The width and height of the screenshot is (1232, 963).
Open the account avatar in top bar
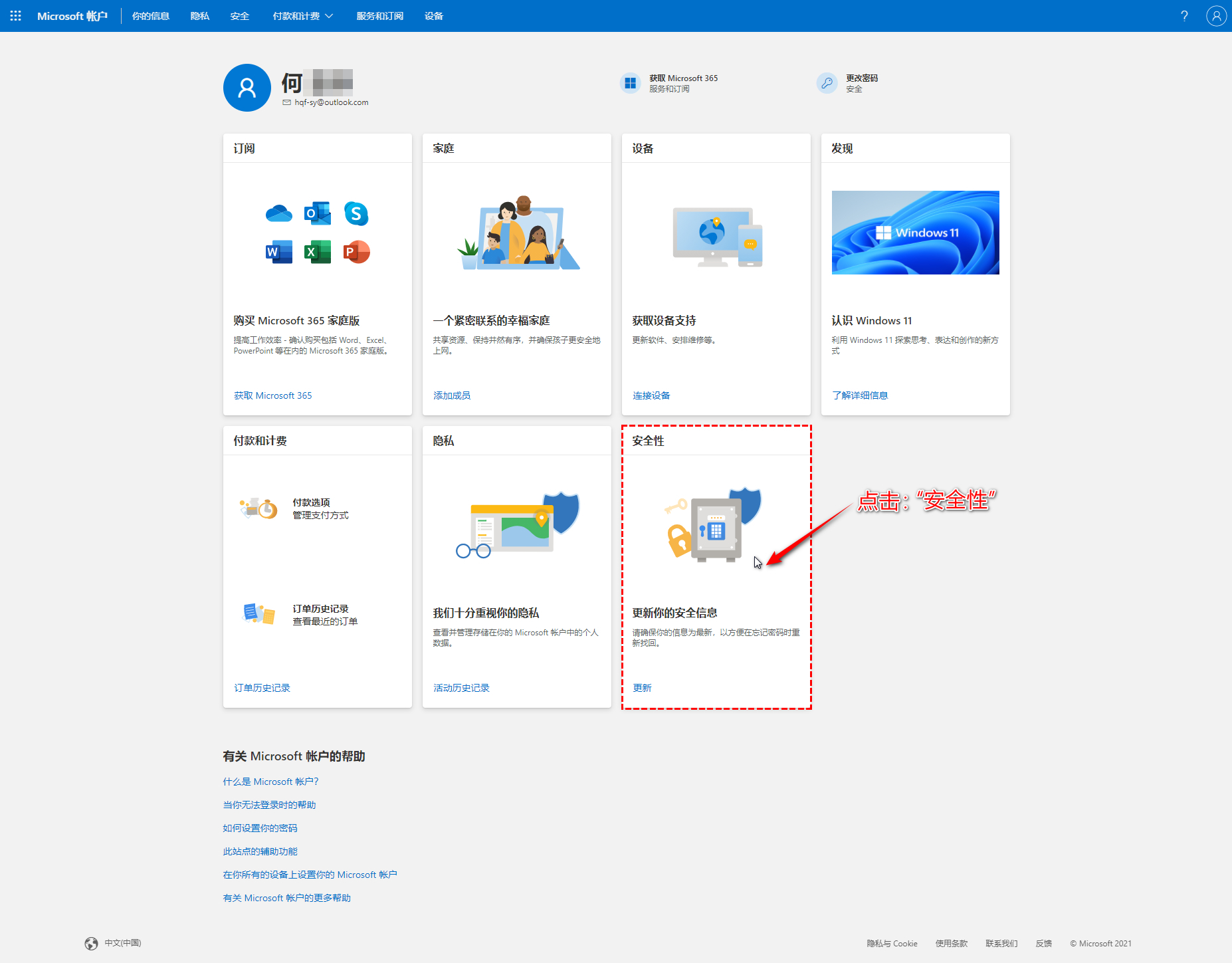tap(1216, 16)
